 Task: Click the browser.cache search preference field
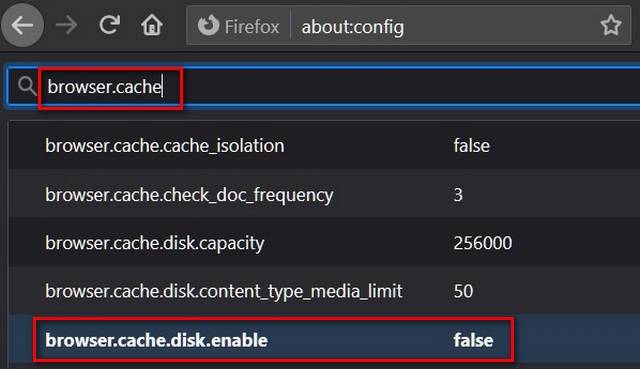click(324, 86)
